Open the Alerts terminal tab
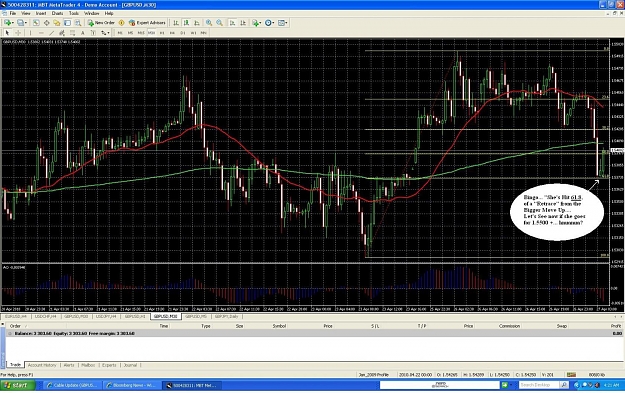The image size is (625, 393). 69,365
